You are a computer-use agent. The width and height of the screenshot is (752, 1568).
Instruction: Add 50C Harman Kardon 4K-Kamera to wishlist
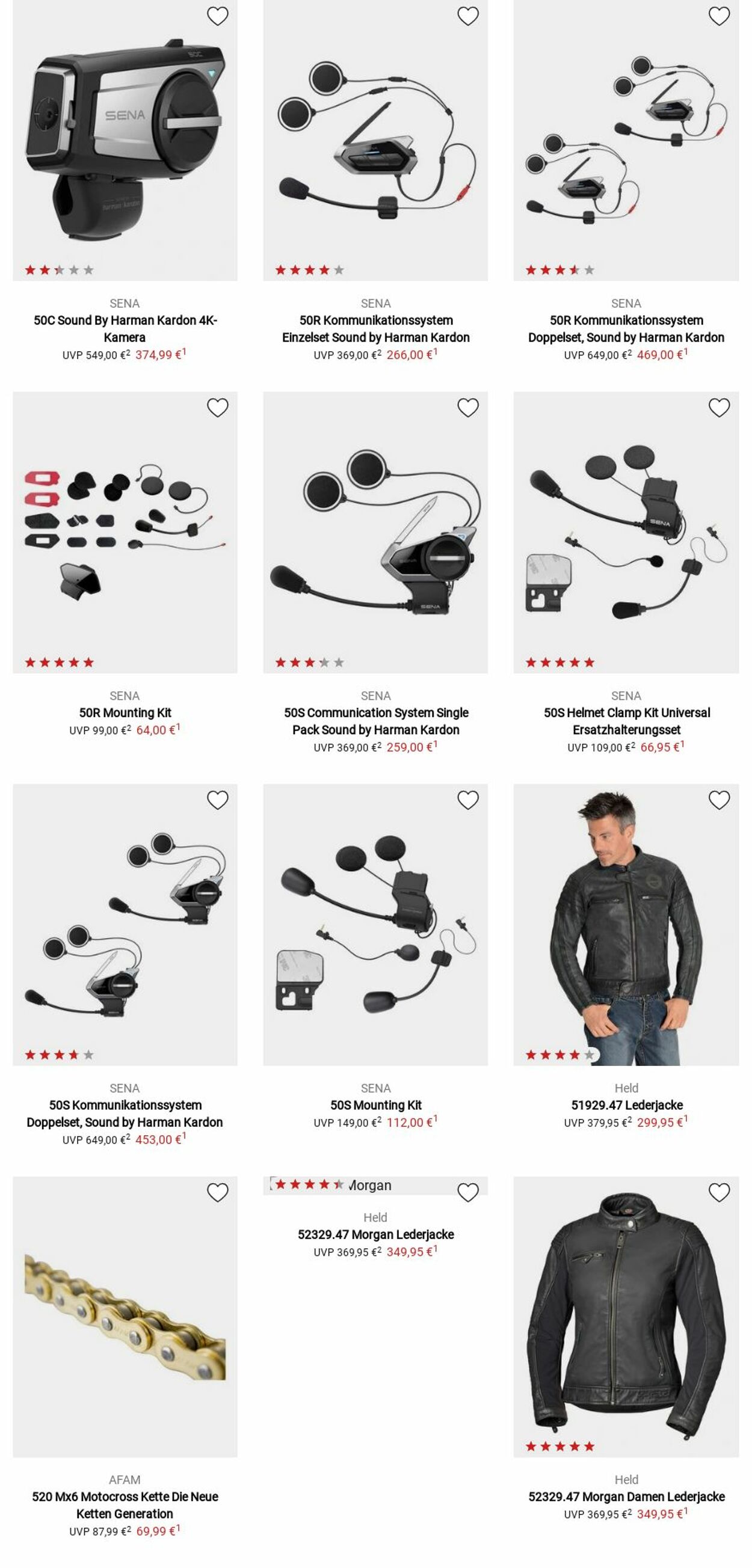pos(217,16)
